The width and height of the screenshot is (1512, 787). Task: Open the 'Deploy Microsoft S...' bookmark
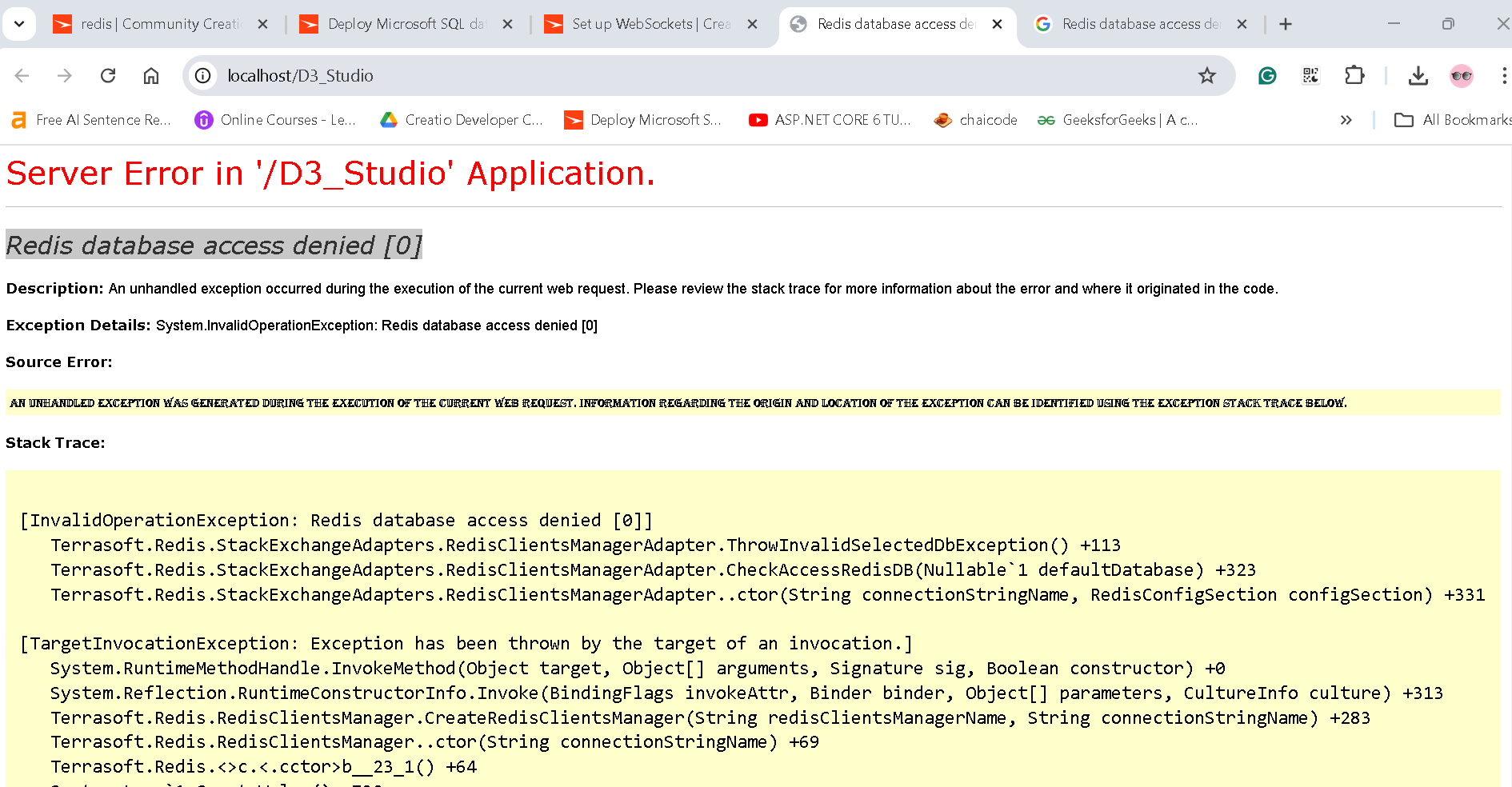coord(643,120)
